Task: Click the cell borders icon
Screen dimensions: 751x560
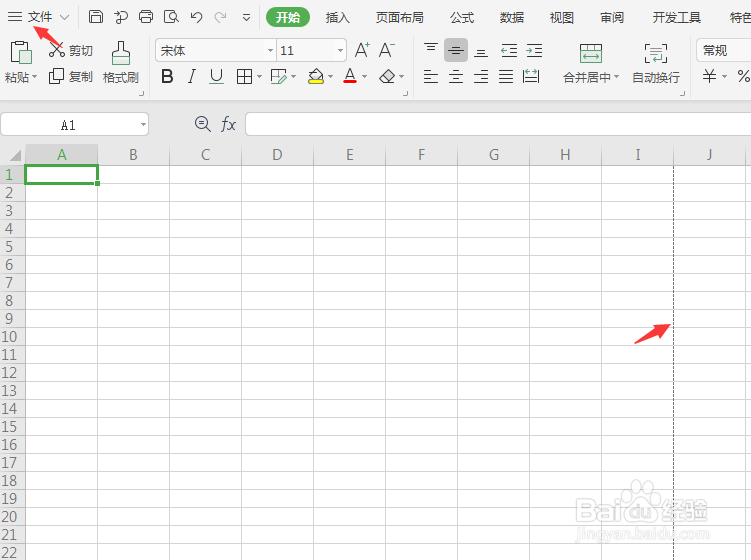Action: pos(244,76)
